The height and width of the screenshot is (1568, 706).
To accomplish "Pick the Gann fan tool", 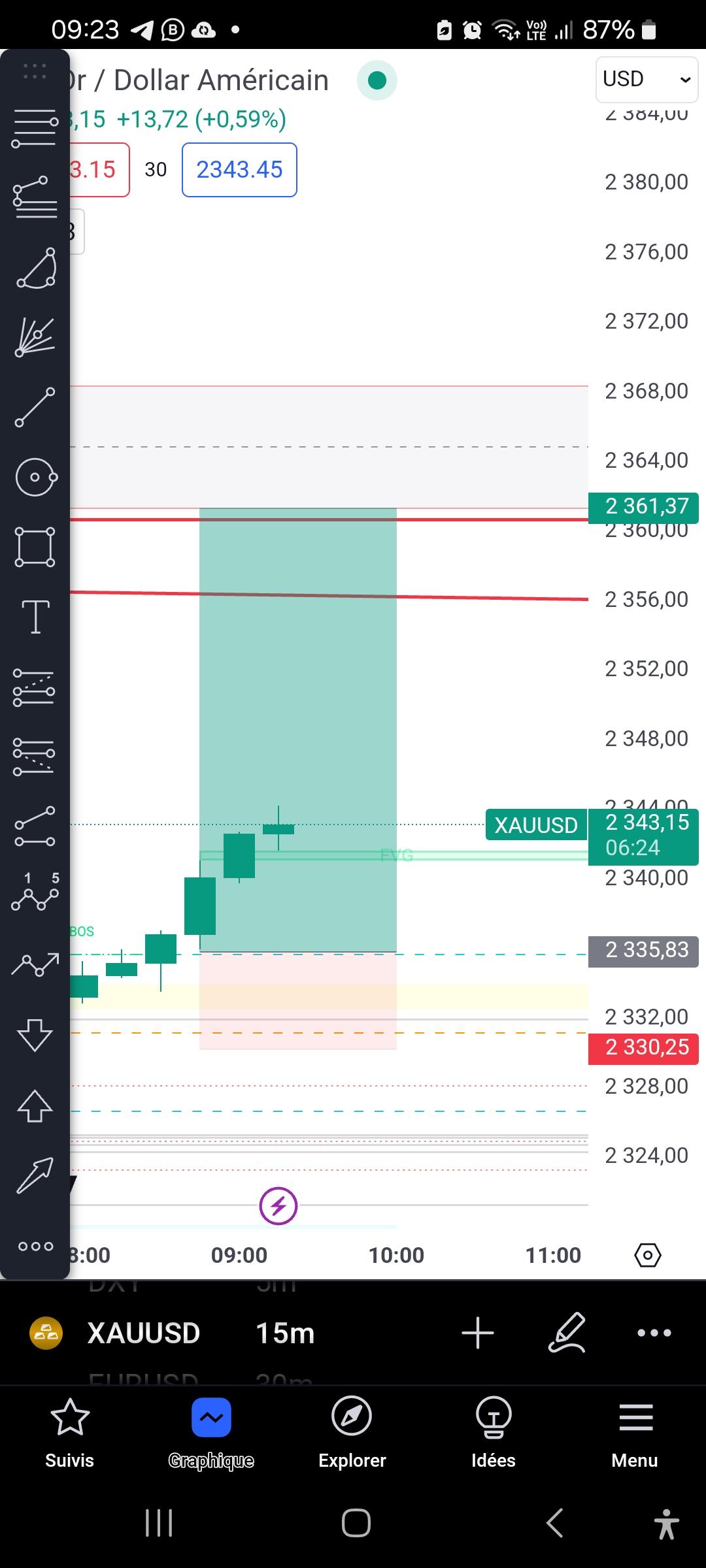I will (x=35, y=337).
